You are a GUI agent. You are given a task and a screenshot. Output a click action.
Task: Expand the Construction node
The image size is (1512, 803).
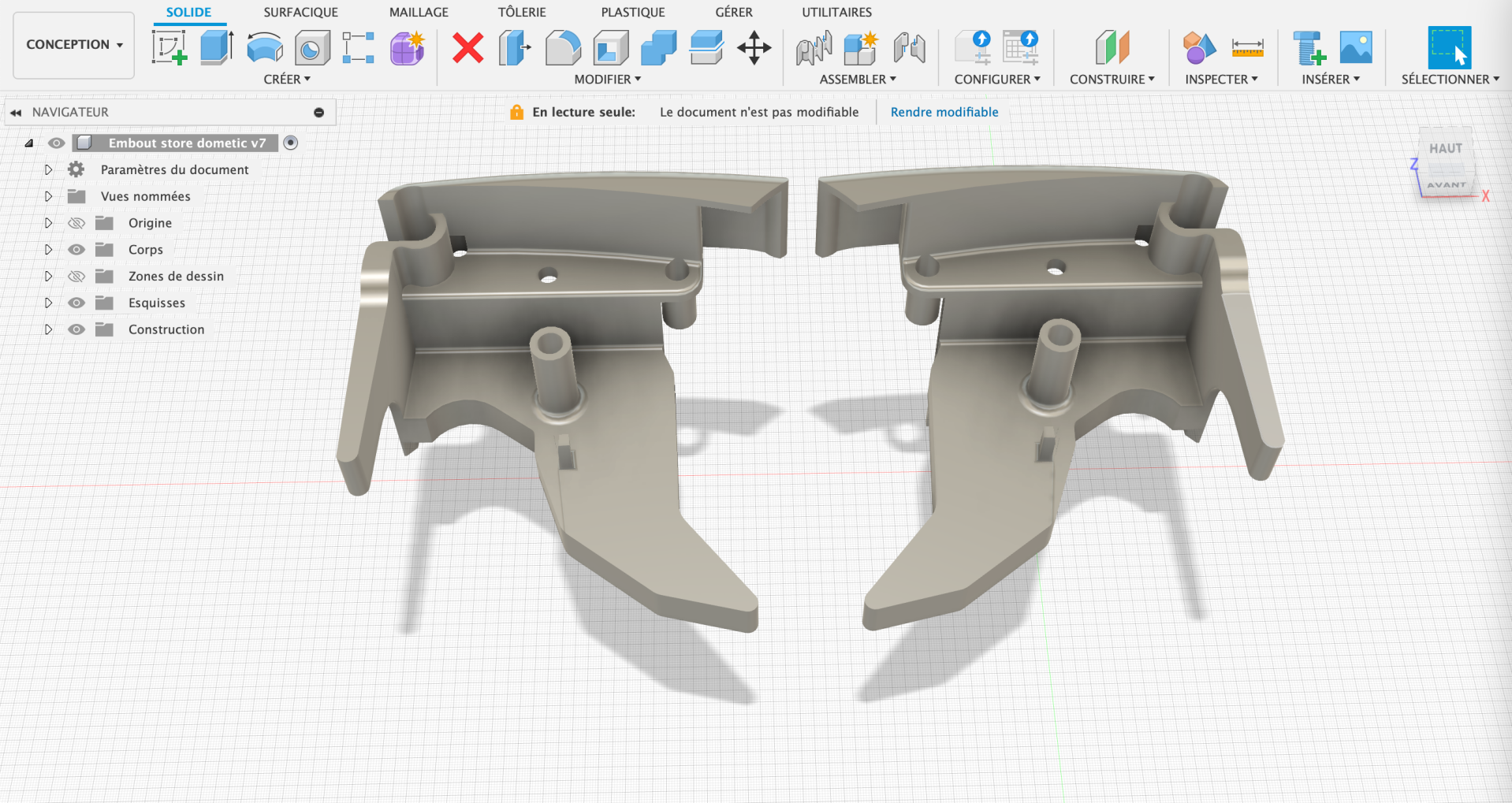coord(48,329)
